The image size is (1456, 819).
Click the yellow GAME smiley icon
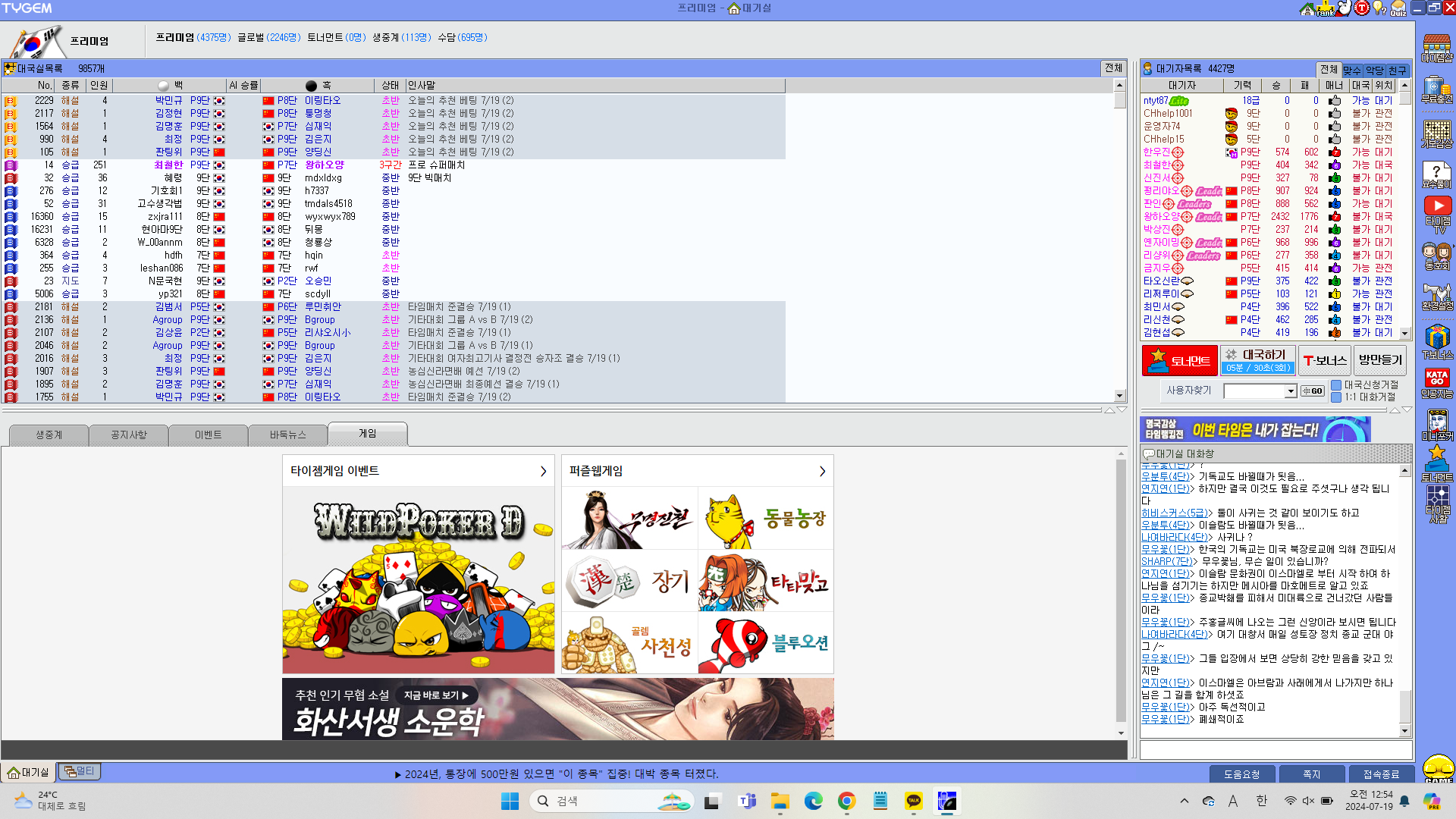coord(1438,767)
